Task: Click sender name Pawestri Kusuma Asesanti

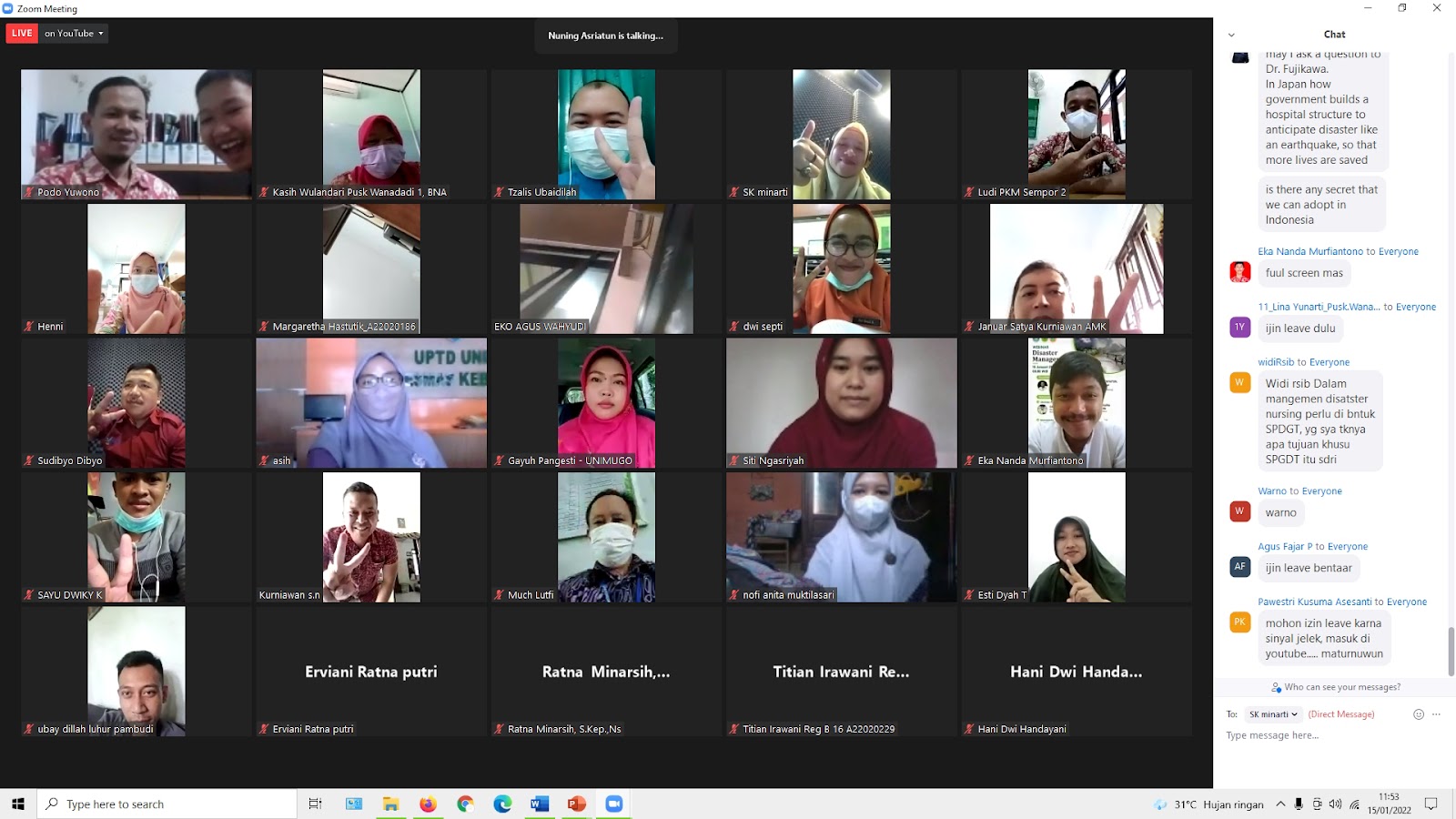Action: pyautogui.click(x=1314, y=602)
